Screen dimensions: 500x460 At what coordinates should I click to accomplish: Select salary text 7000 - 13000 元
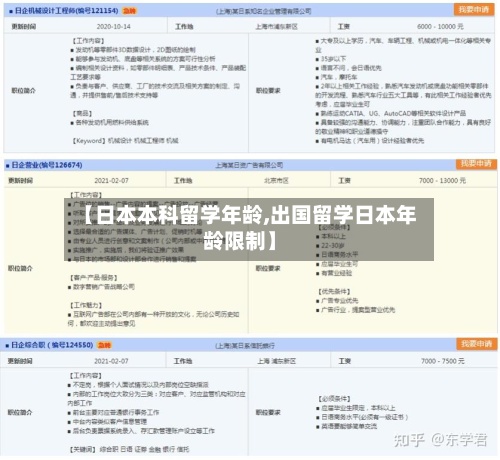point(442,180)
